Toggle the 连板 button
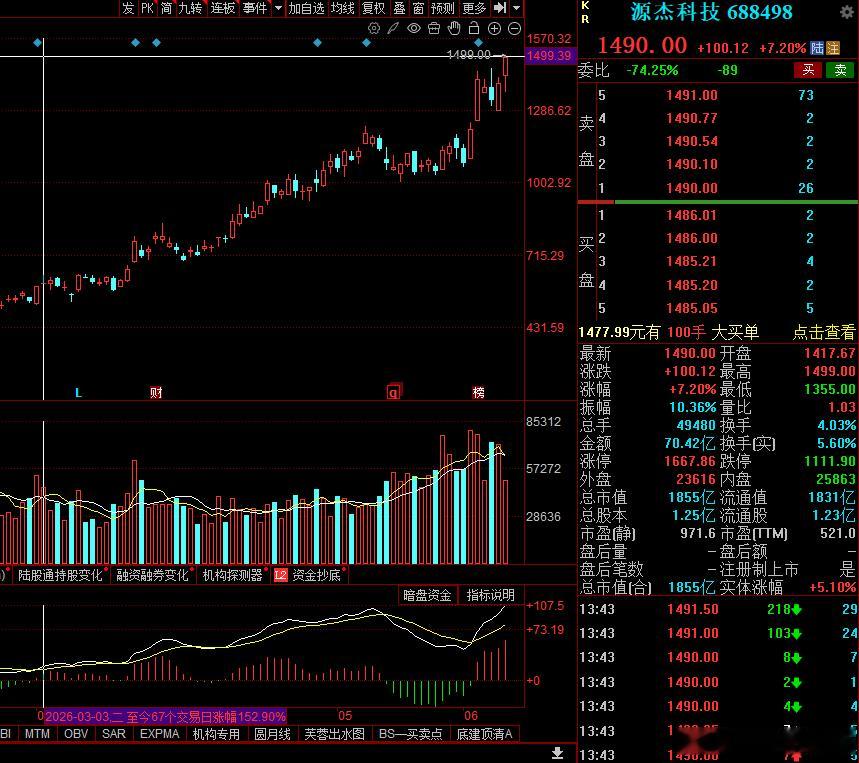The width and height of the screenshot is (859, 763). (223, 8)
